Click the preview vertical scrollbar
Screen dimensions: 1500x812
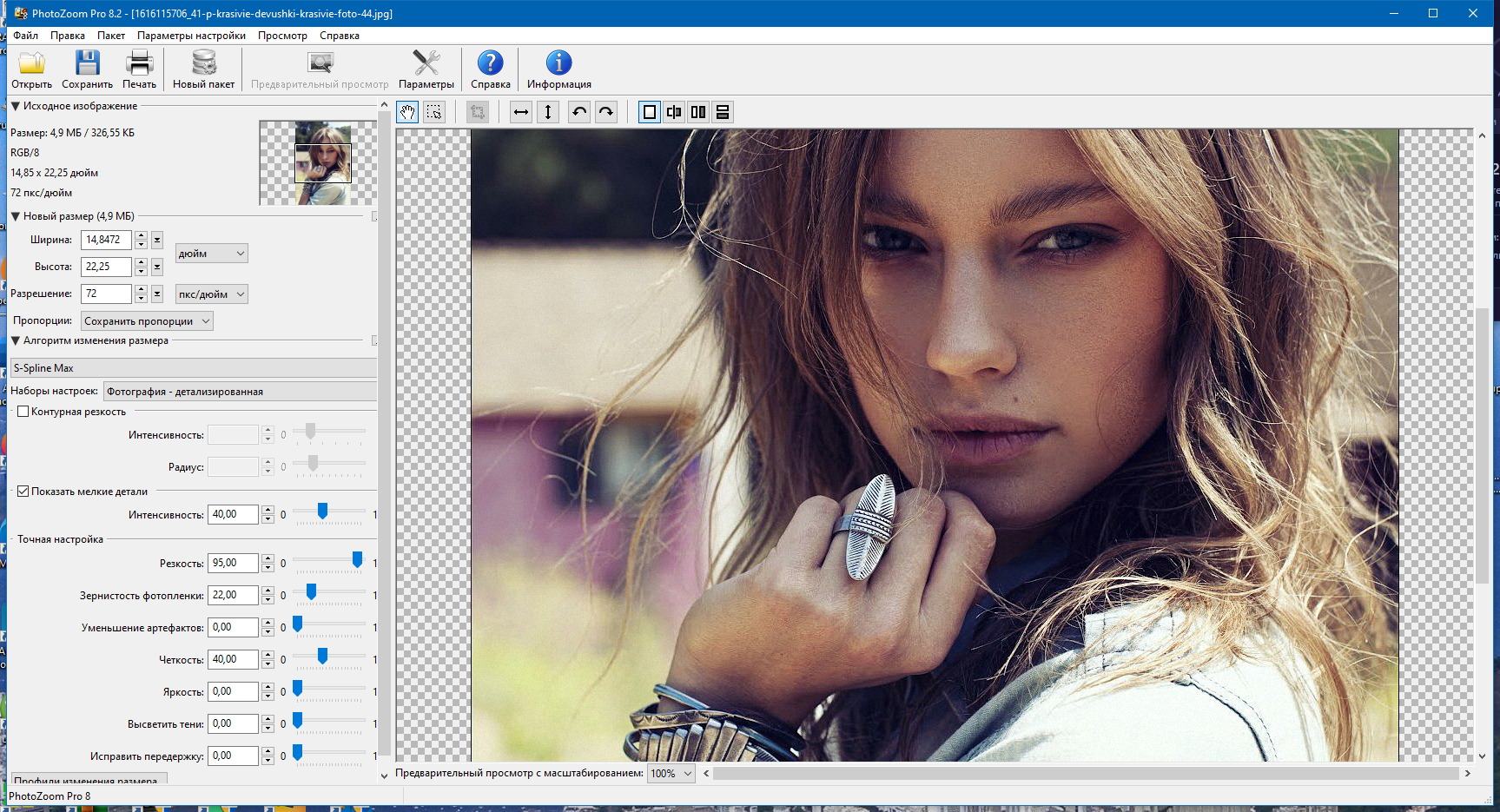[1482, 445]
